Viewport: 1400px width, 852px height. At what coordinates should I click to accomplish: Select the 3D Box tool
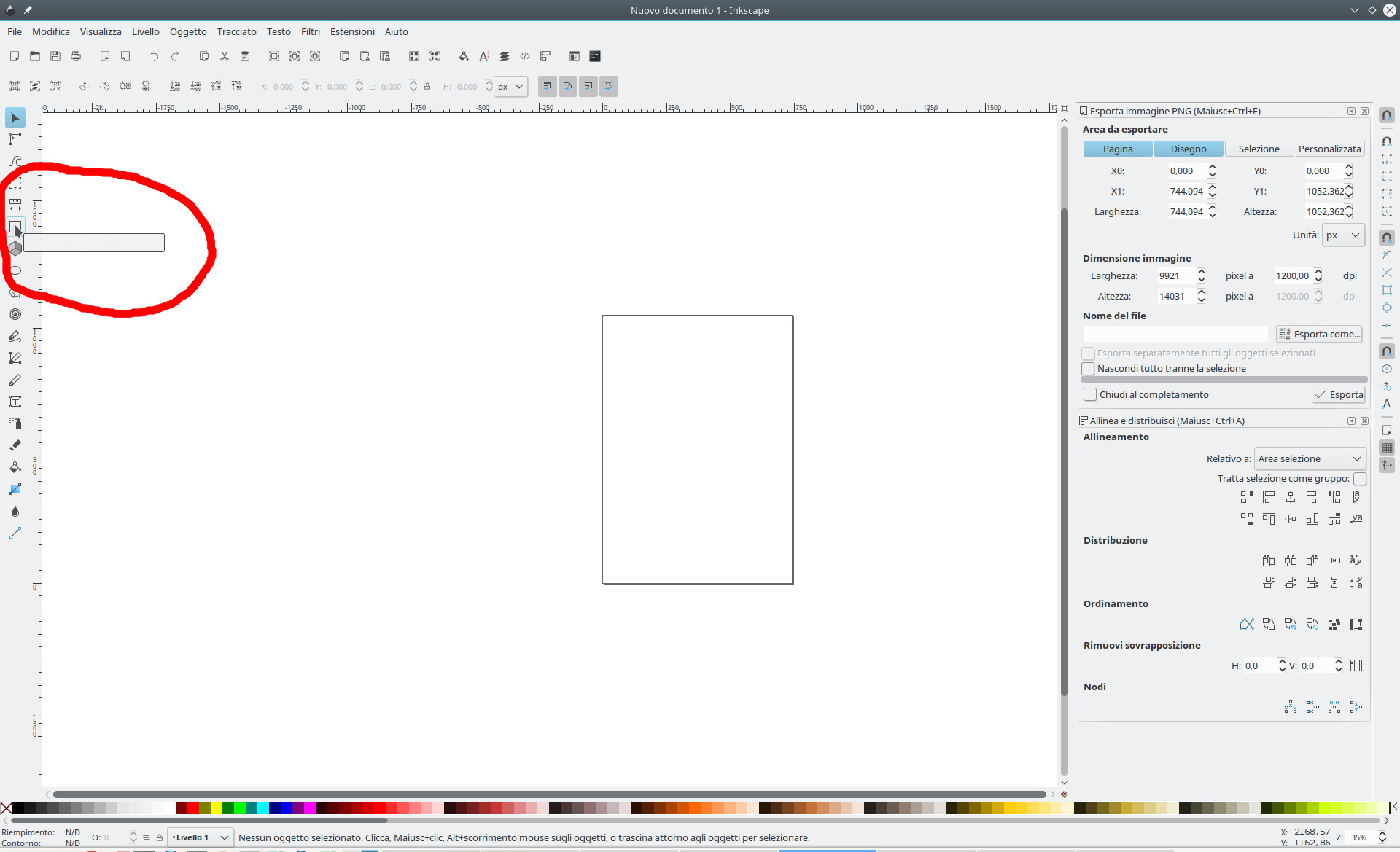click(15, 249)
